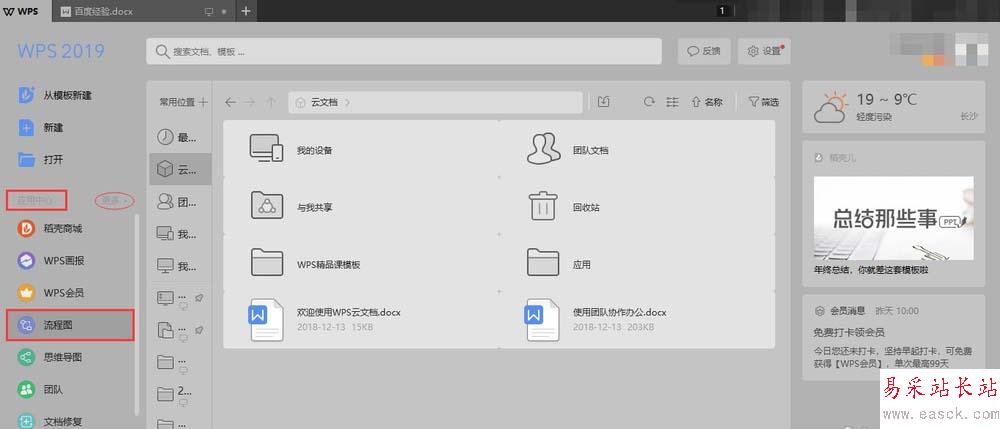Open 我的设备 in the file grid
1000x429 pixels.
coord(361,149)
